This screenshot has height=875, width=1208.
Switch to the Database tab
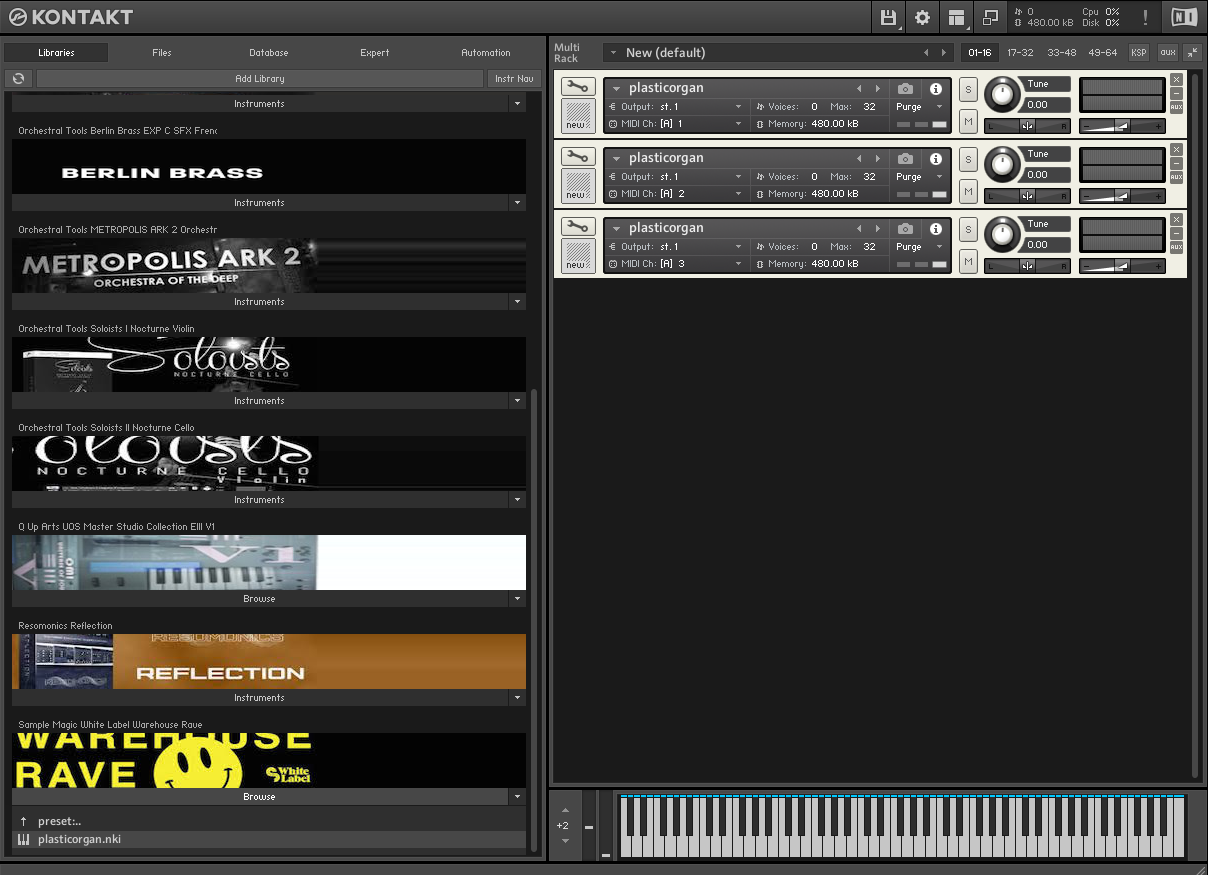pos(269,53)
